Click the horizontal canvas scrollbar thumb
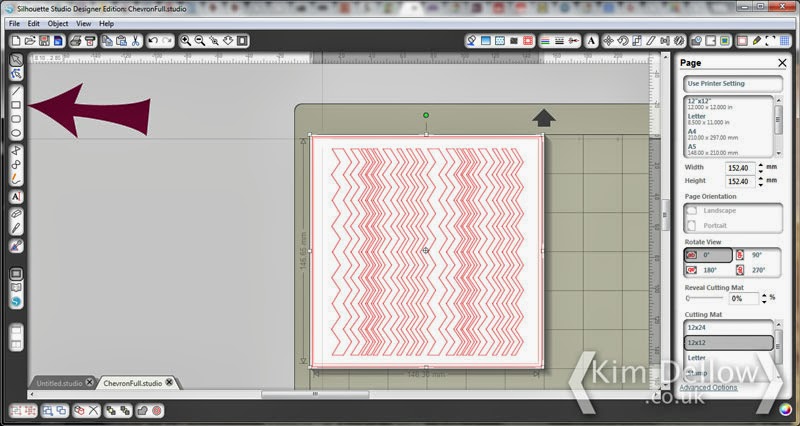Viewport: 800px width, 426px height. click(315, 394)
